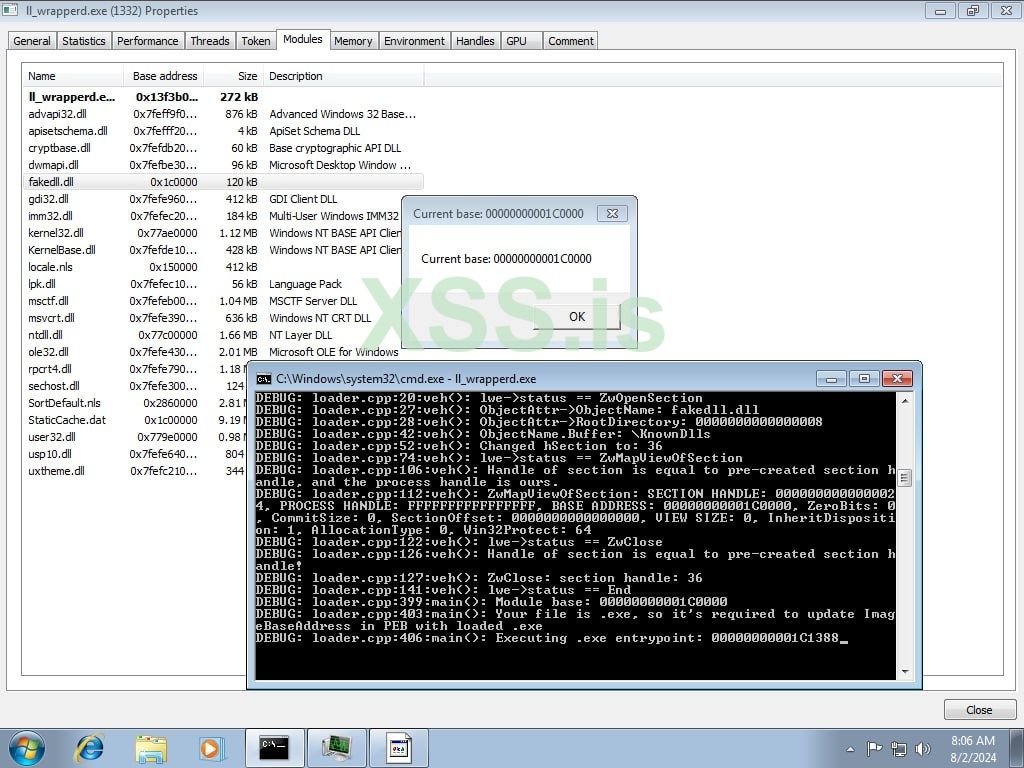Open the Windows Start menu

pyautogui.click(x=27, y=747)
